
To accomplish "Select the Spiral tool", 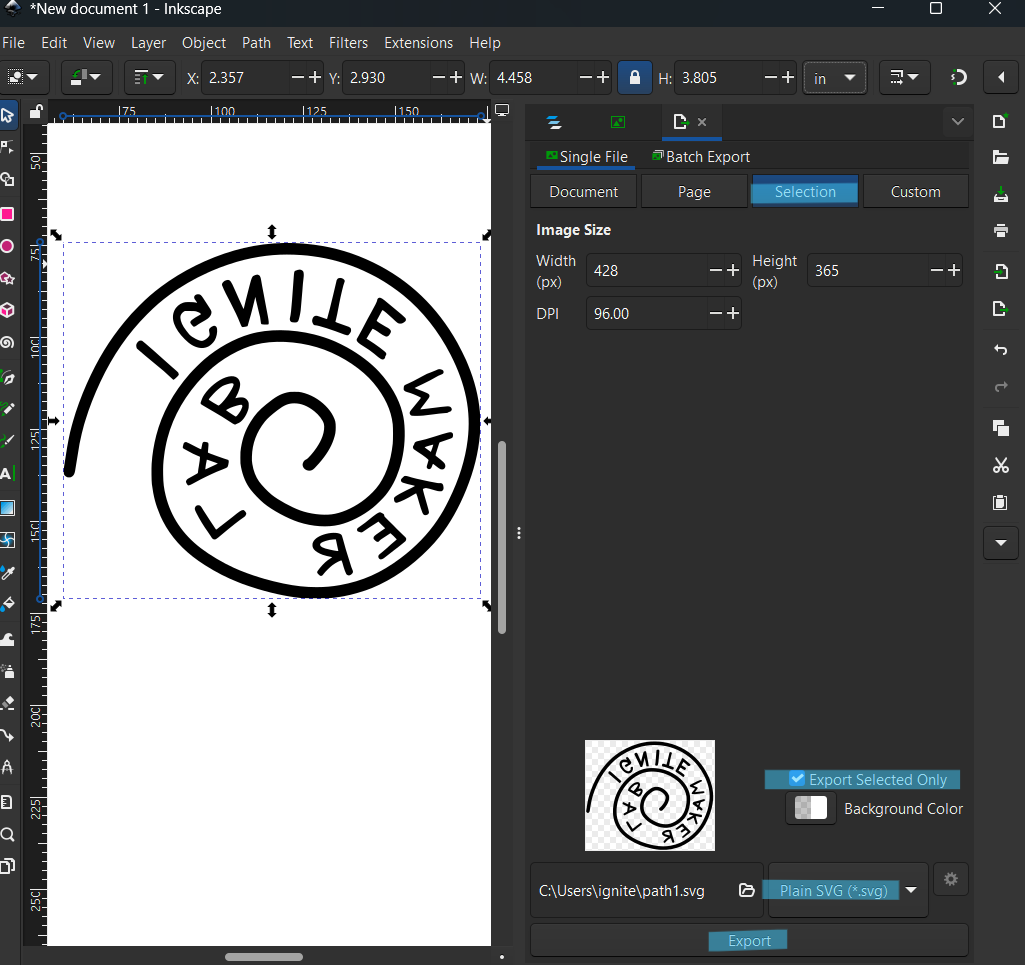I will click(x=8, y=343).
